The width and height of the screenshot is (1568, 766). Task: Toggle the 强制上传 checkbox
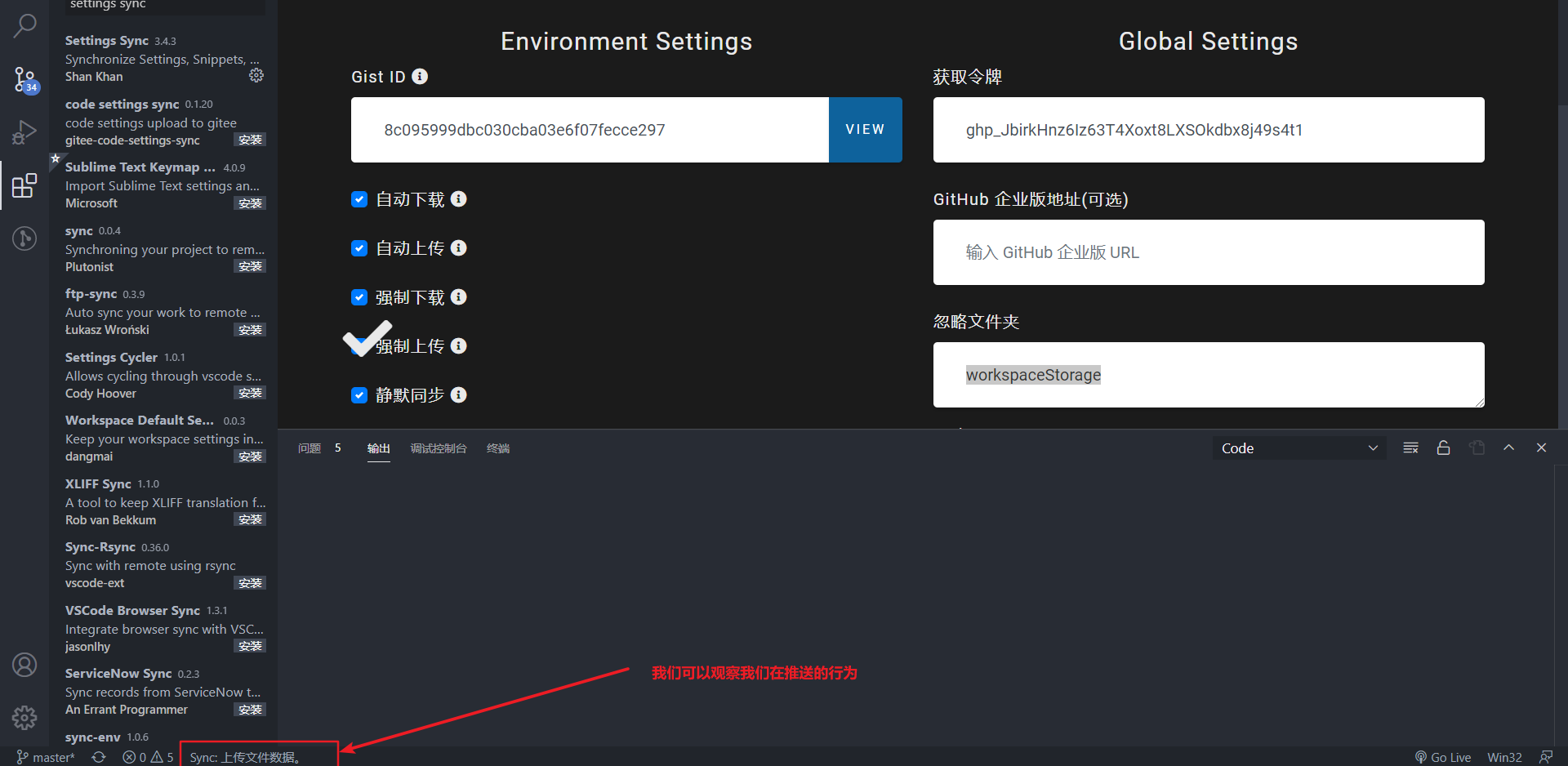359,346
